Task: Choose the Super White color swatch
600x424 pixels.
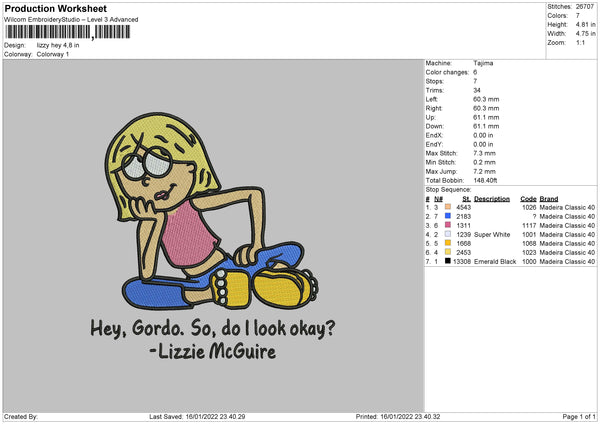Action: click(448, 234)
